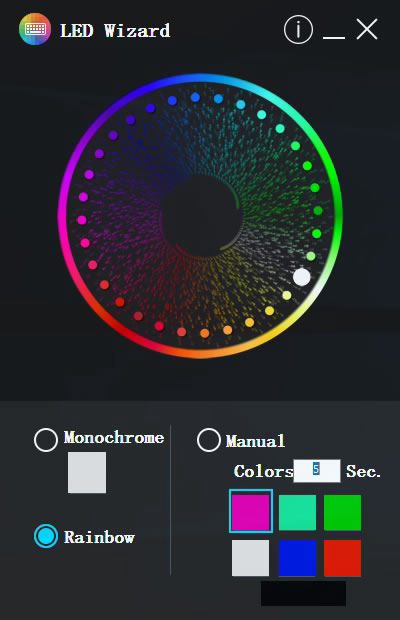Enable the Manual mode radio button

tap(209, 440)
